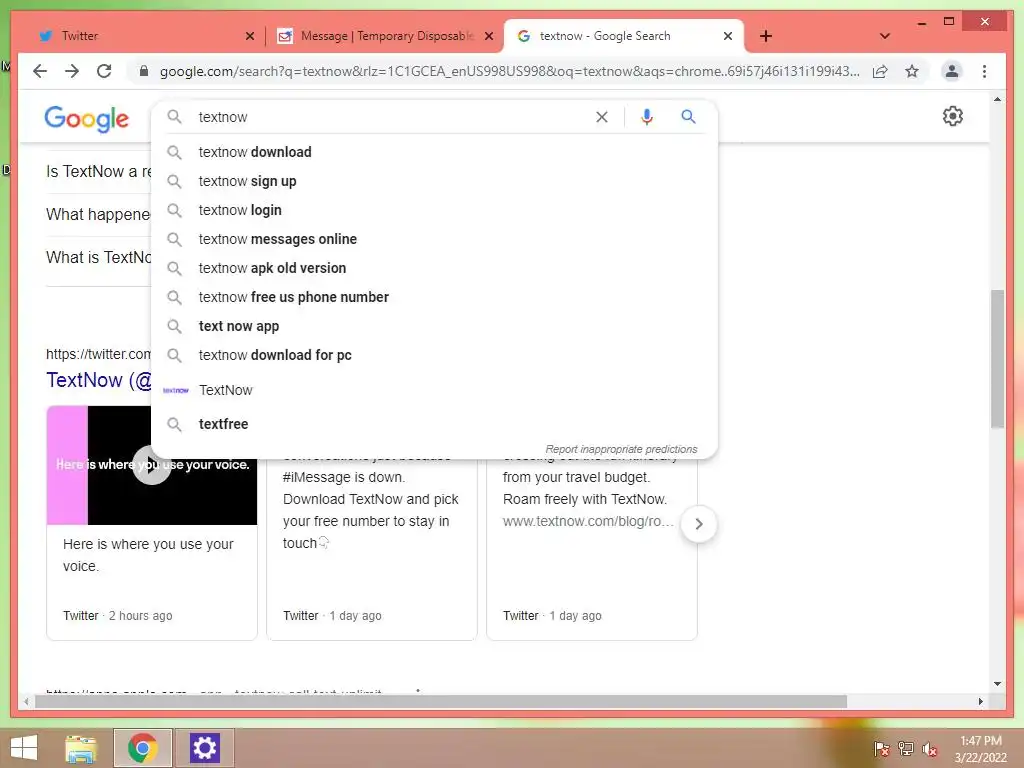The image size is (1024, 768).
Task: Share this page via the share icon
Action: [x=880, y=71]
